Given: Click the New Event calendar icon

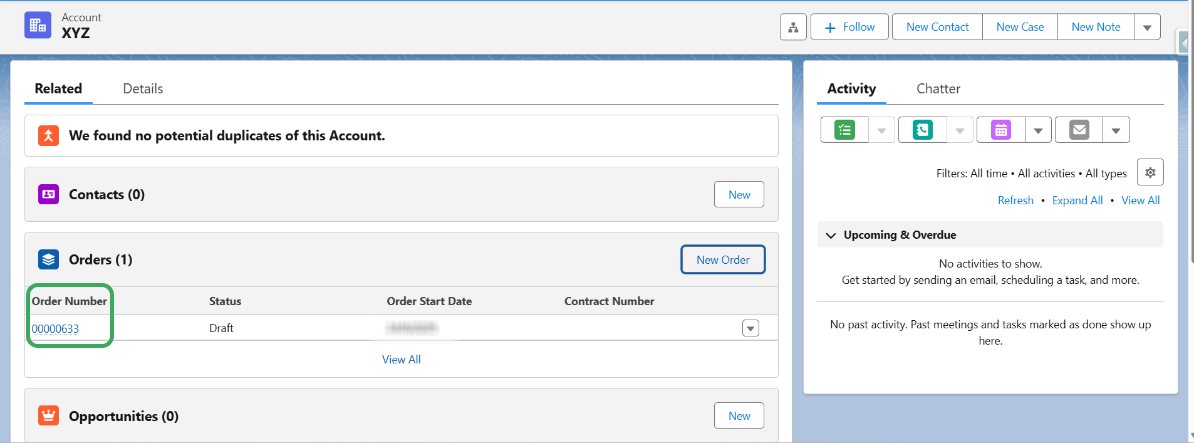Looking at the screenshot, I should 1001,130.
